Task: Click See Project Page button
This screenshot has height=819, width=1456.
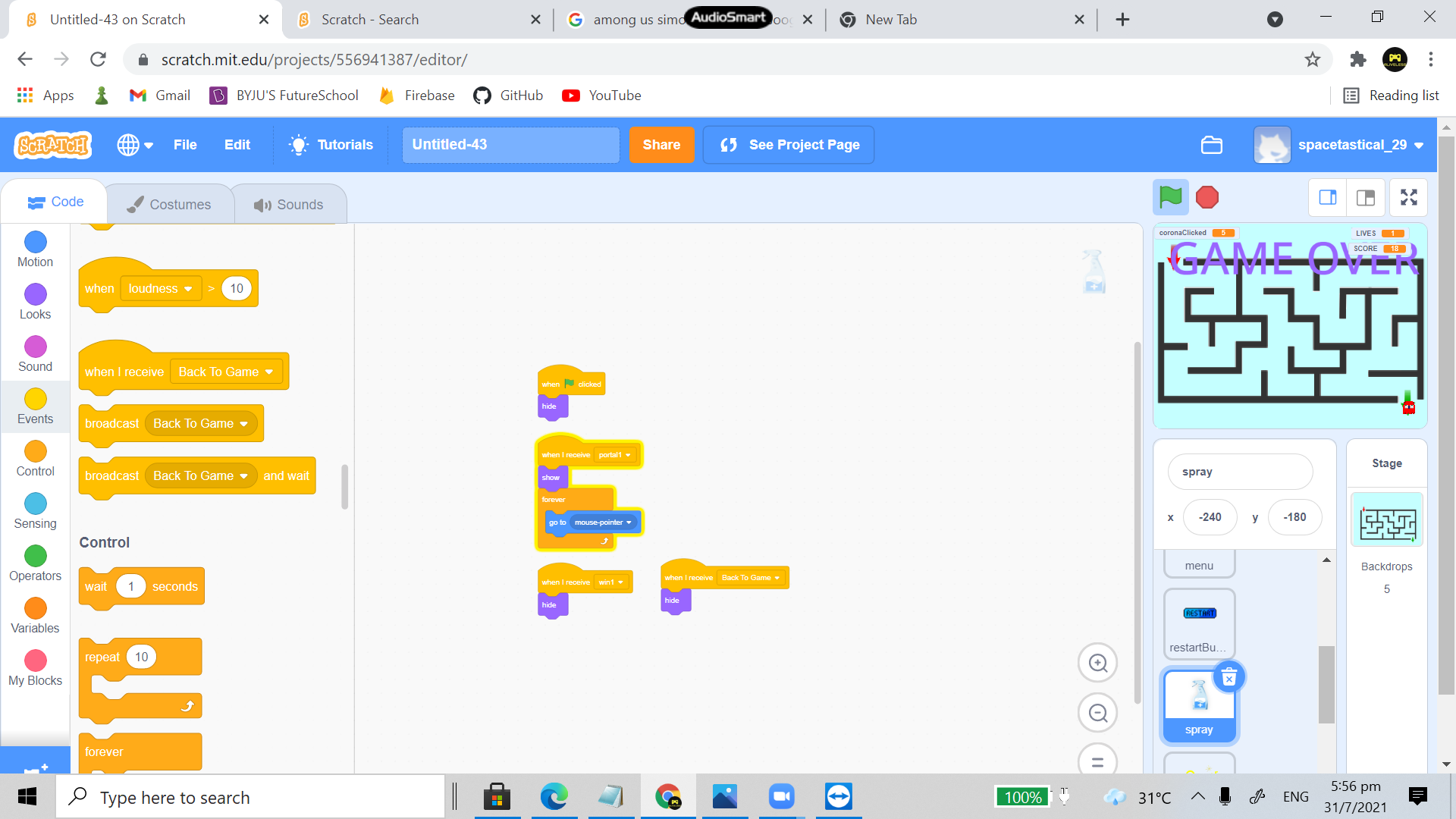Action: [x=789, y=145]
